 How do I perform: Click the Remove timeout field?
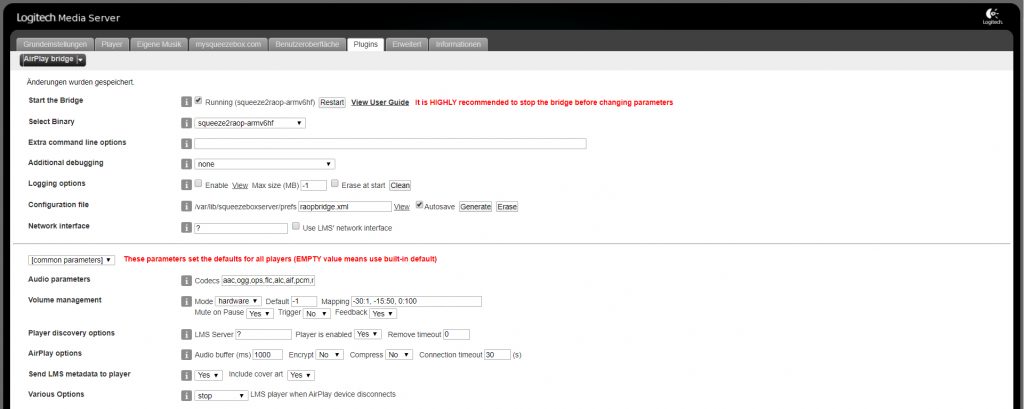pos(456,335)
